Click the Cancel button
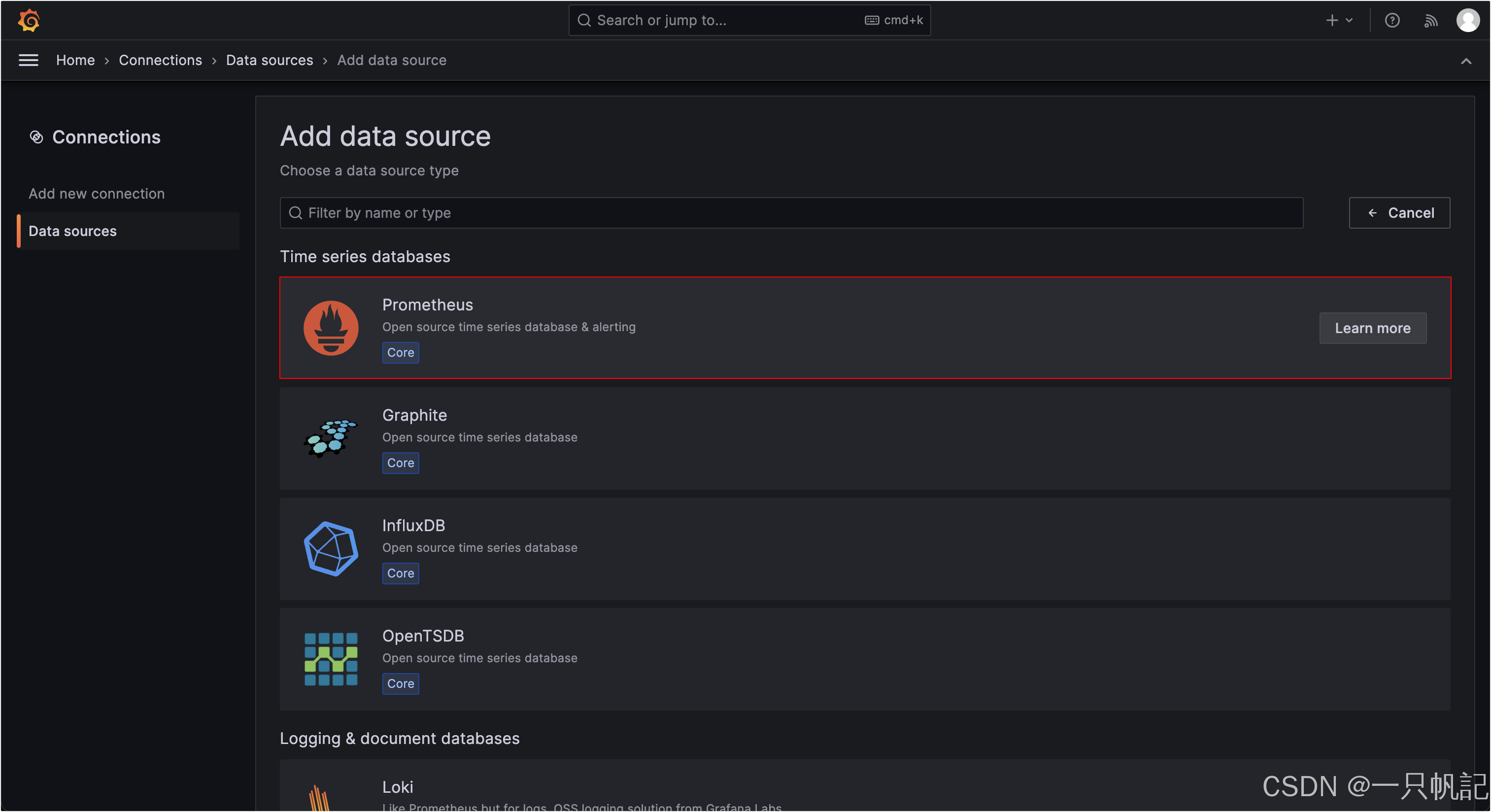Image resolution: width=1491 pixels, height=812 pixels. tap(1399, 213)
